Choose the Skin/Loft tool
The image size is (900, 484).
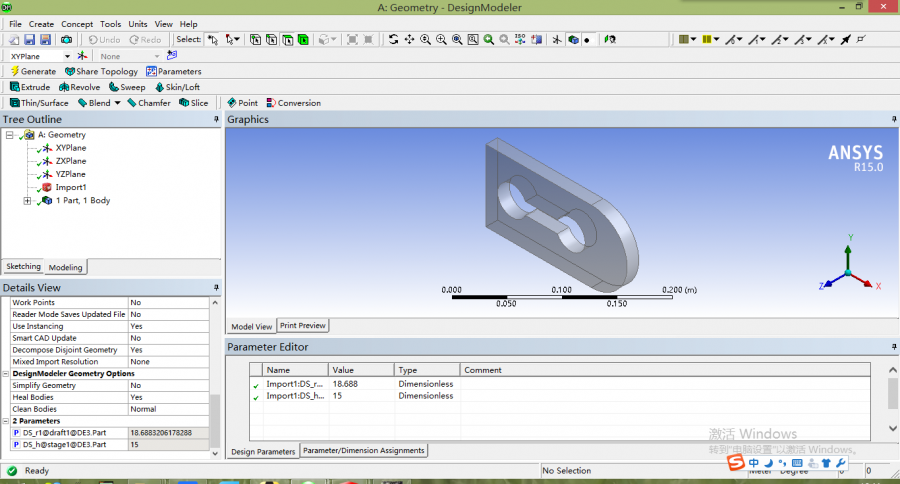click(177, 87)
